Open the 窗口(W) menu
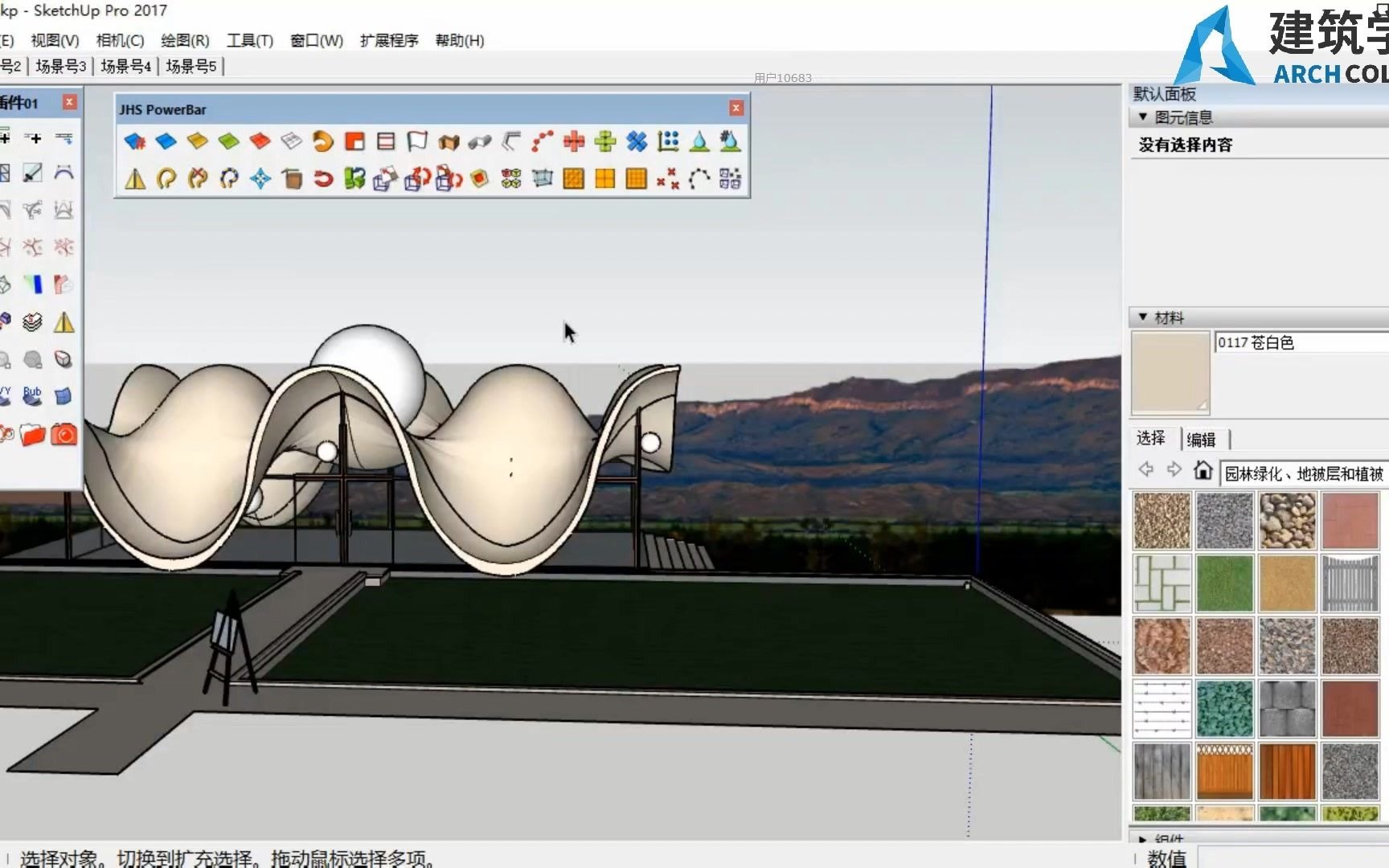This screenshot has height=868, width=1389. click(316, 40)
